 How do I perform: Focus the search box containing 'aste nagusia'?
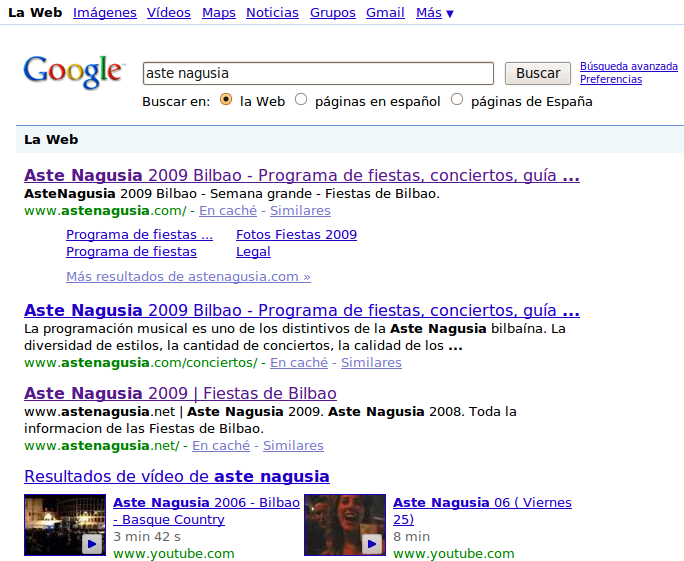point(318,73)
